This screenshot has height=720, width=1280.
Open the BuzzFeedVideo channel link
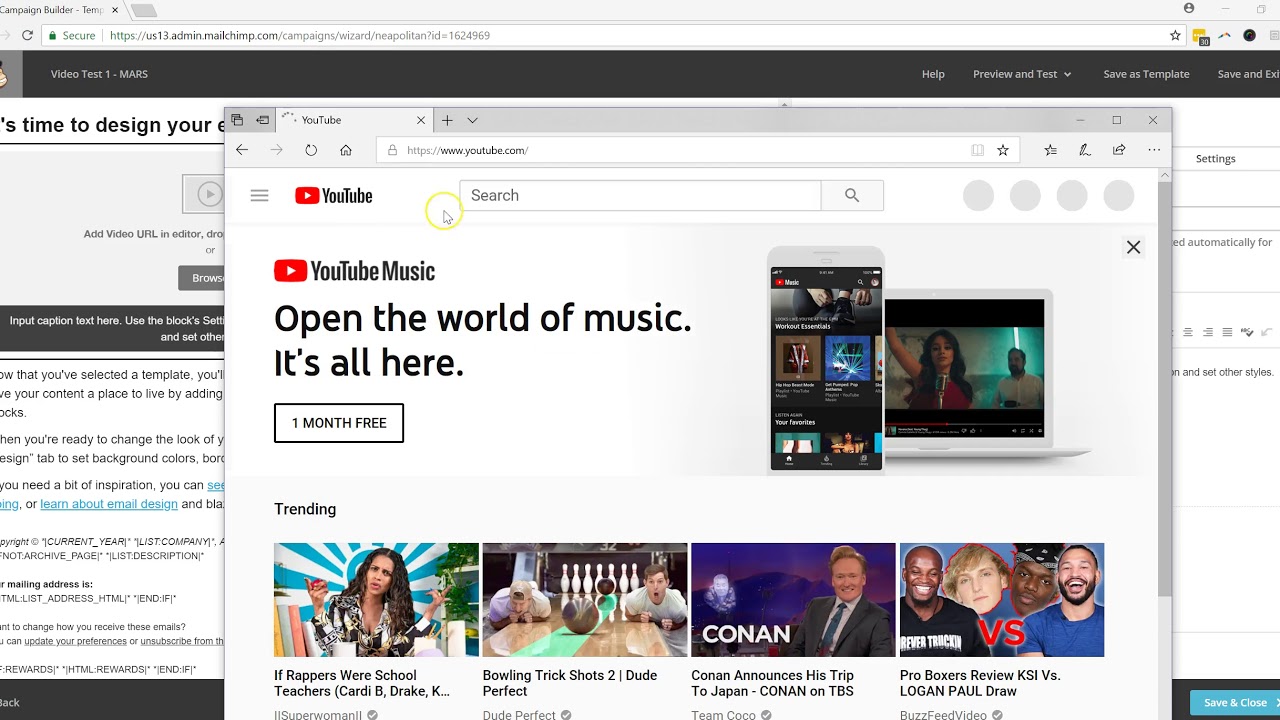[x=943, y=715]
